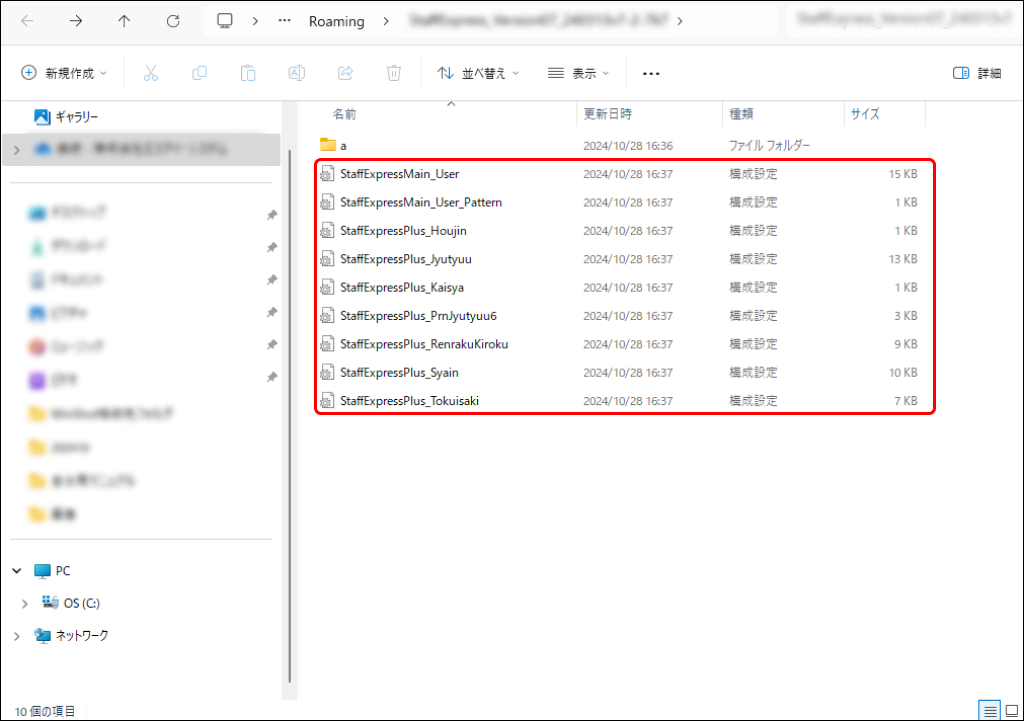Click the Rename icon
The width and height of the screenshot is (1024, 721).
[x=296, y=73]
